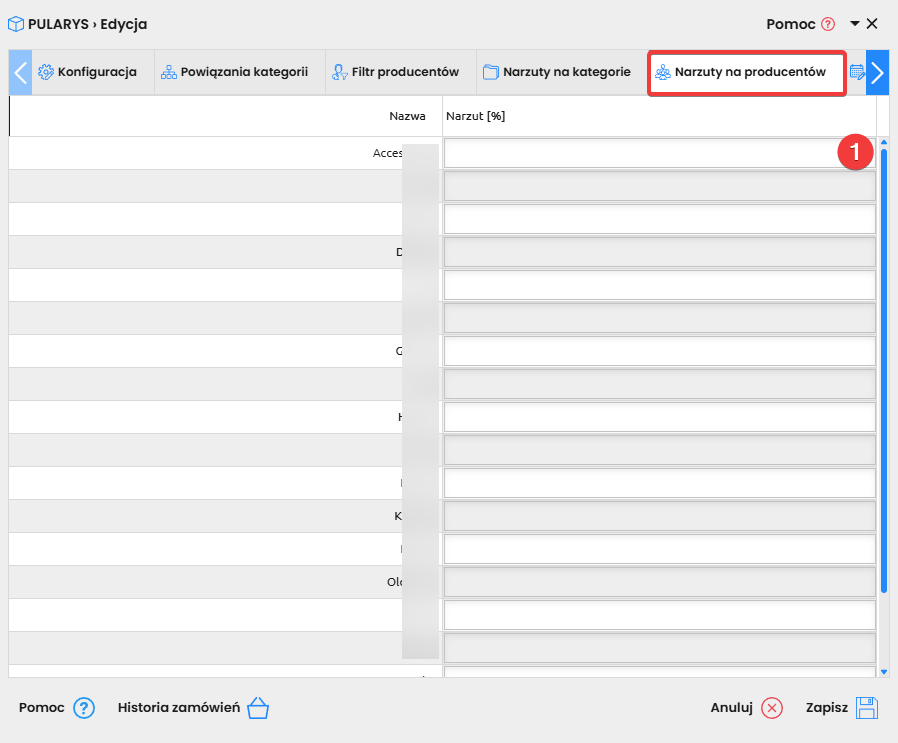The height and width of the screenshot is (743, 898).
Task: Switch to the Konfiguracja tab
Action: click(x=87, y=72)
